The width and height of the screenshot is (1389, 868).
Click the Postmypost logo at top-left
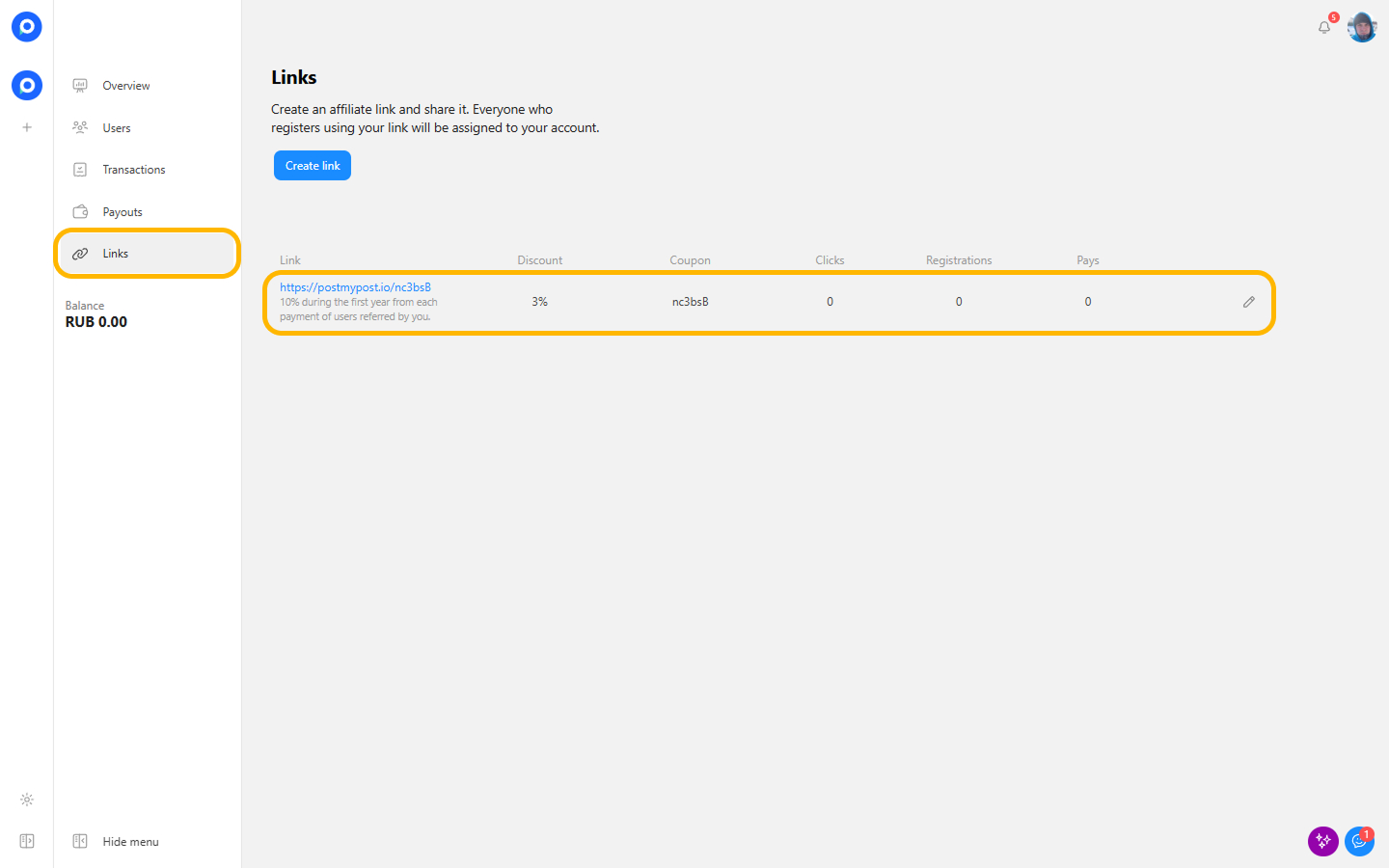(27, 27)
